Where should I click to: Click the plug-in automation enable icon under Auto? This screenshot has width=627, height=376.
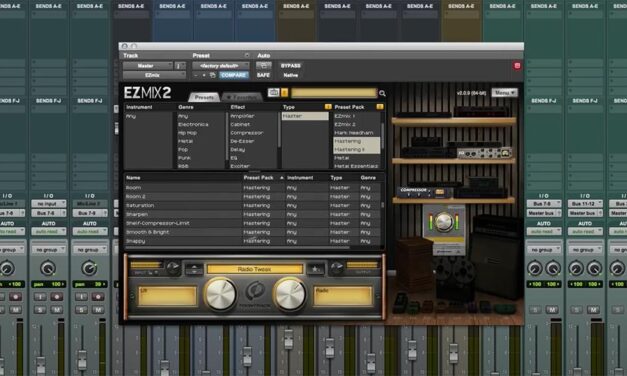(264, 66)
